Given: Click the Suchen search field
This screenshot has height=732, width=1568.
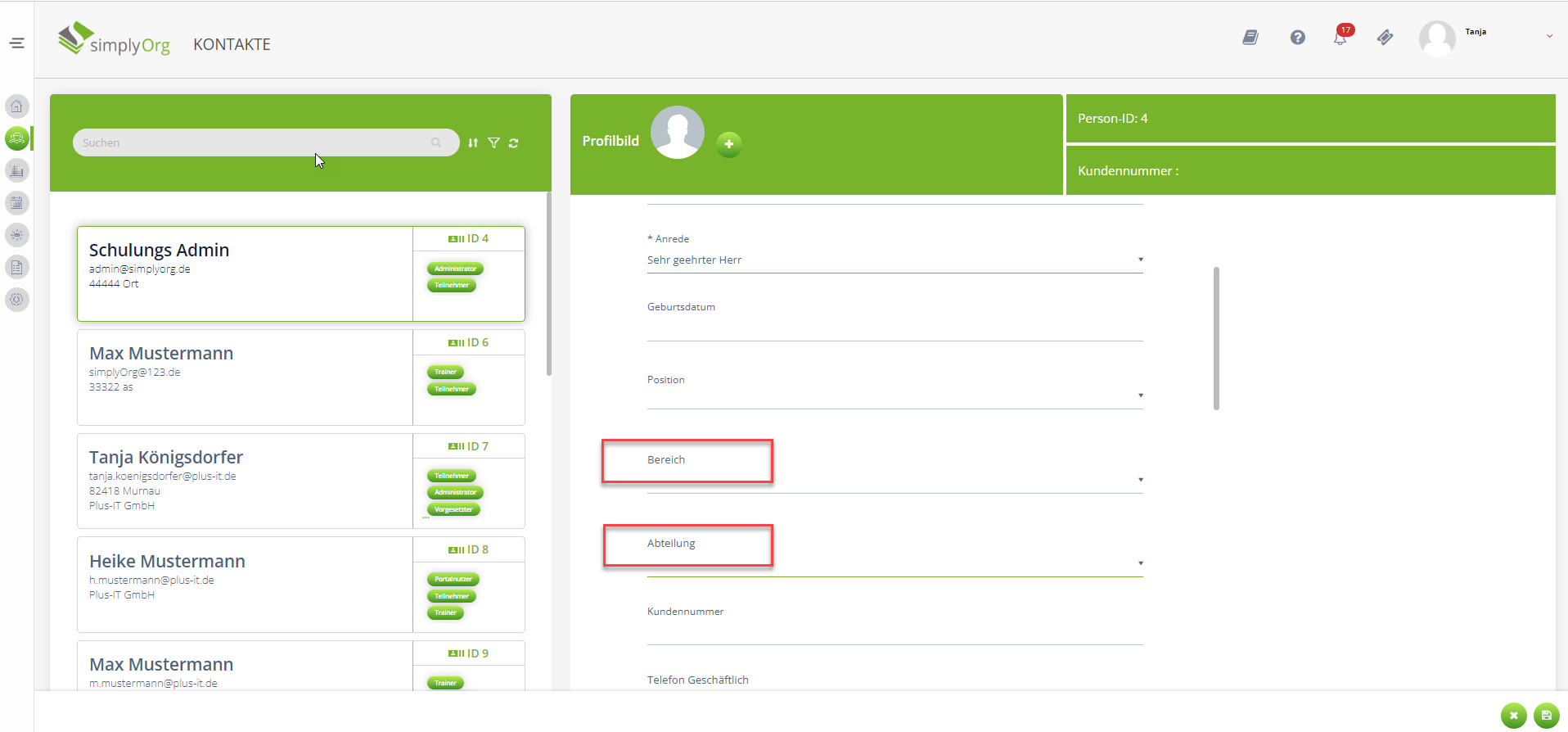Looking at the screenshot, I should tap(254, 143).
